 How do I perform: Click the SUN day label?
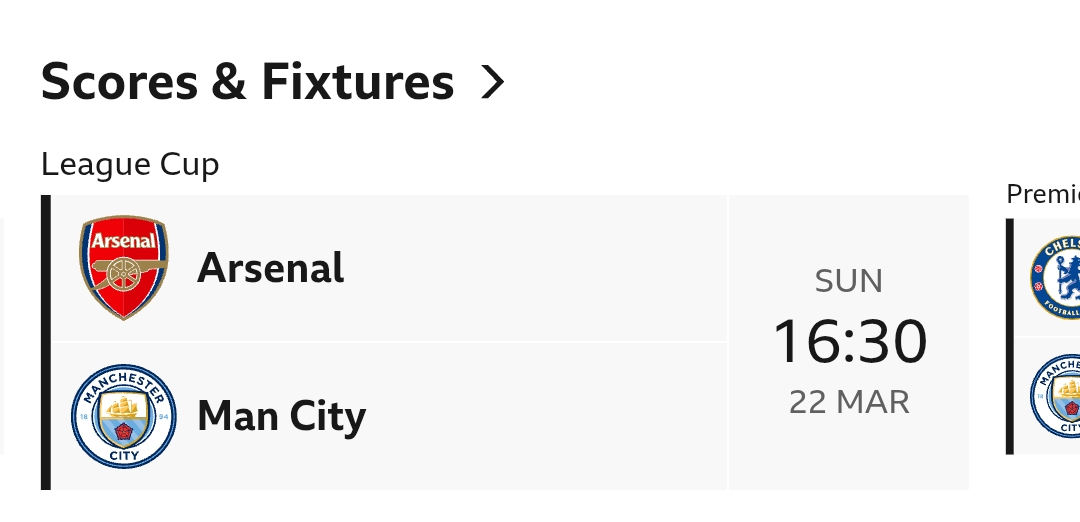849,282
